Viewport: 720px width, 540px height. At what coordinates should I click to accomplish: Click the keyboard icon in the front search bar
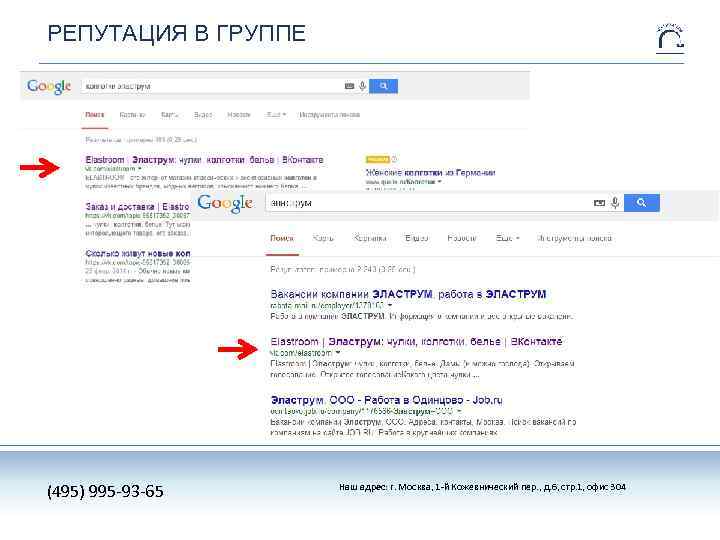(599, 202)
